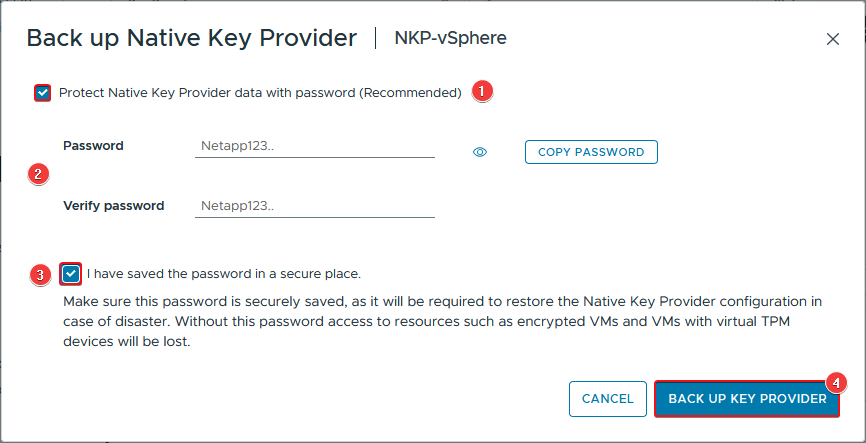Click the bold Password label
The image size is (866, 443).
93,146
